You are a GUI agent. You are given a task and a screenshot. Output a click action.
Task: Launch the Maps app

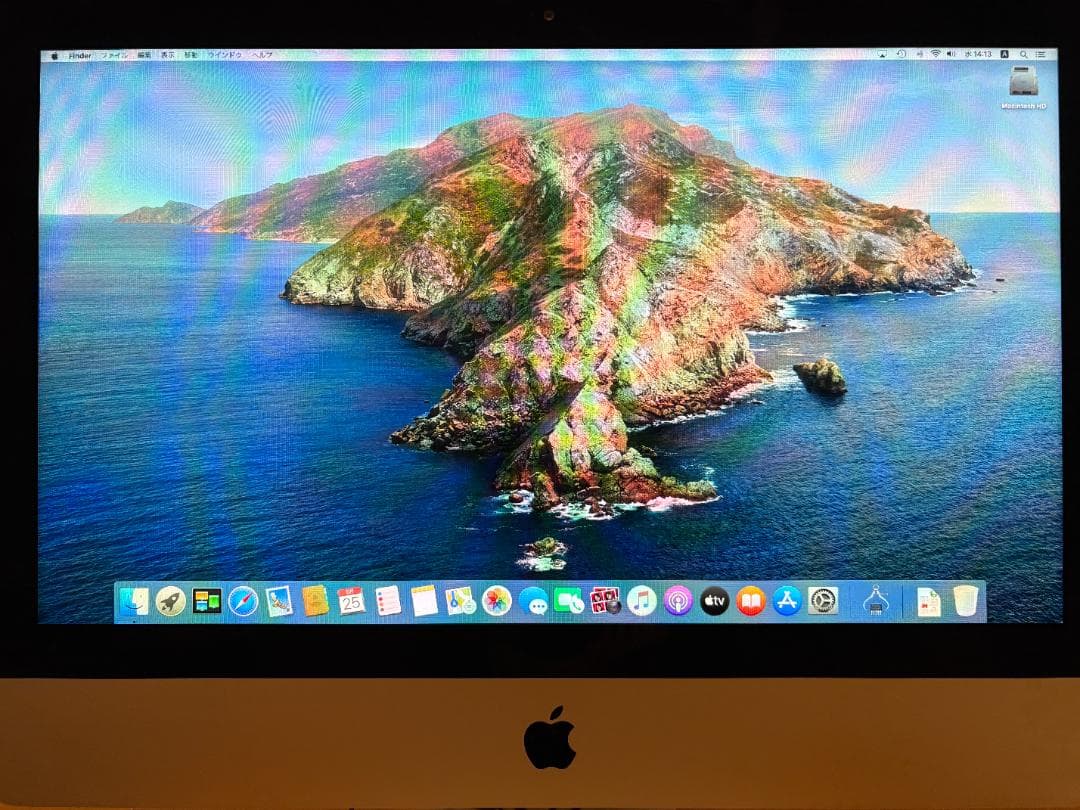458,602
